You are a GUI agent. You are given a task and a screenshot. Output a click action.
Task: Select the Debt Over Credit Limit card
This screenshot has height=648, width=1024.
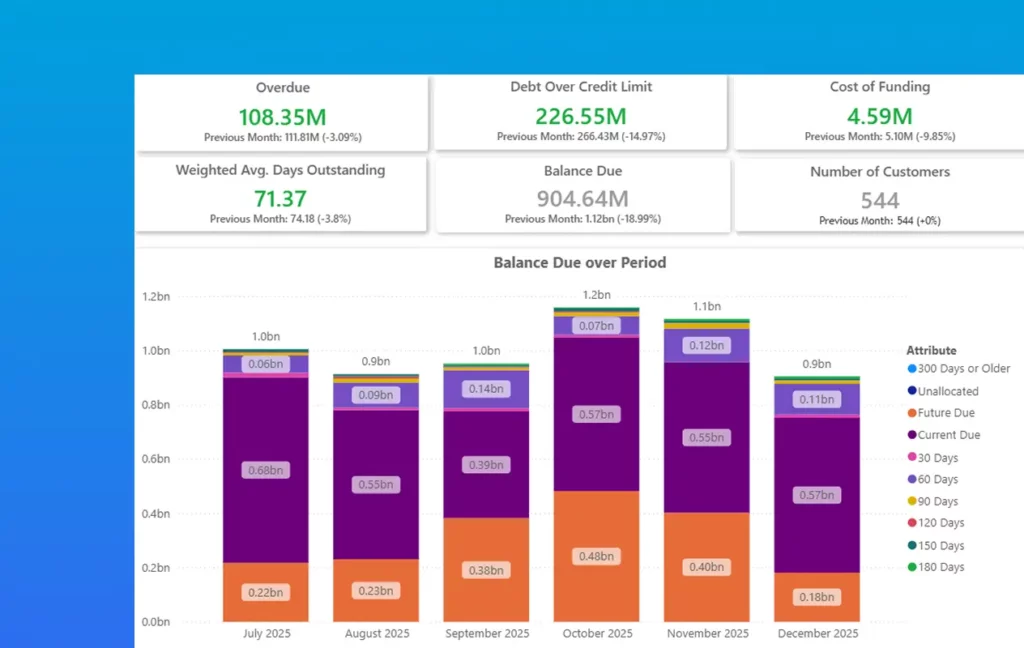click(580, 112)
